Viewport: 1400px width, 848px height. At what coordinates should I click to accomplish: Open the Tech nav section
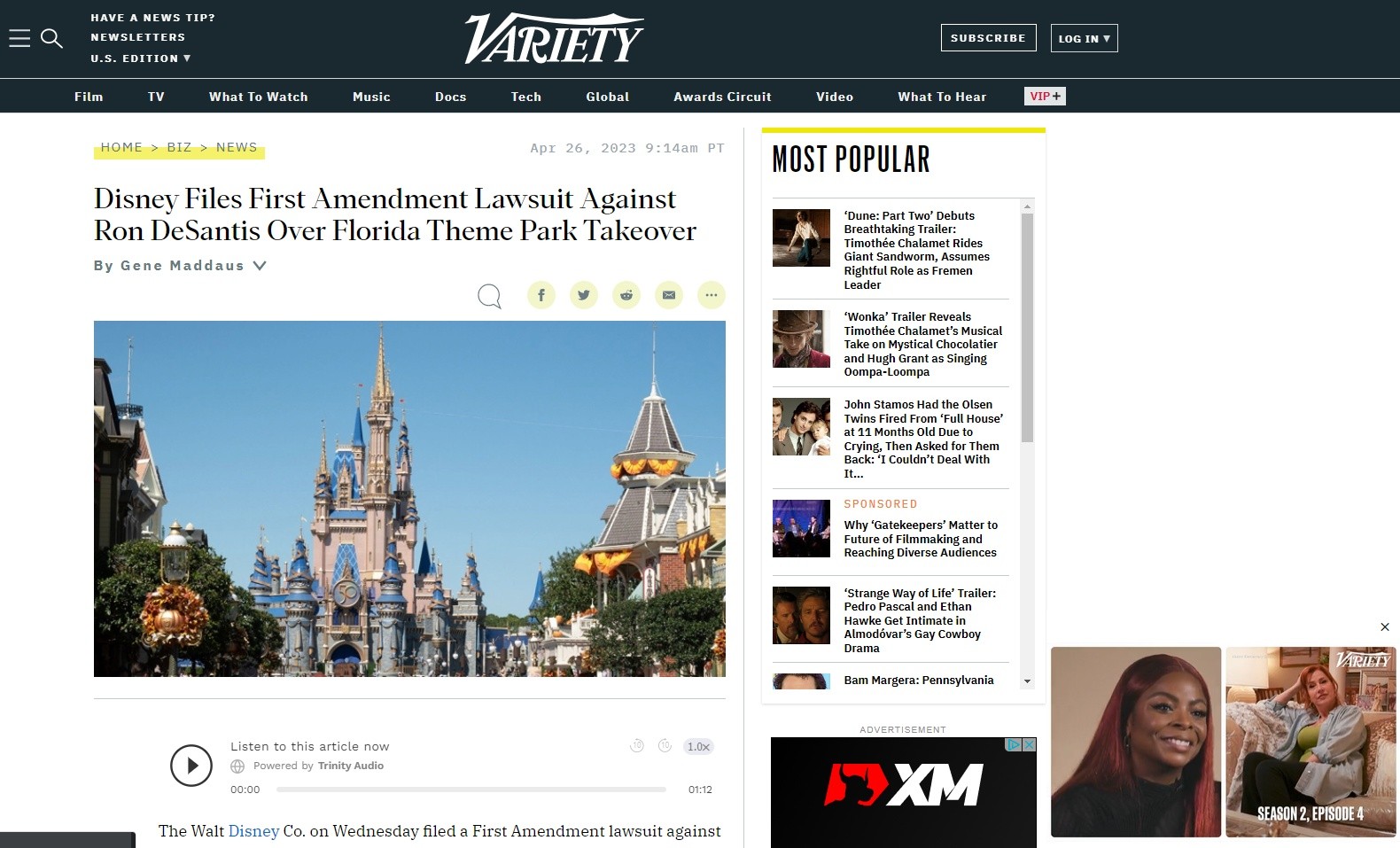click(526, 97)
